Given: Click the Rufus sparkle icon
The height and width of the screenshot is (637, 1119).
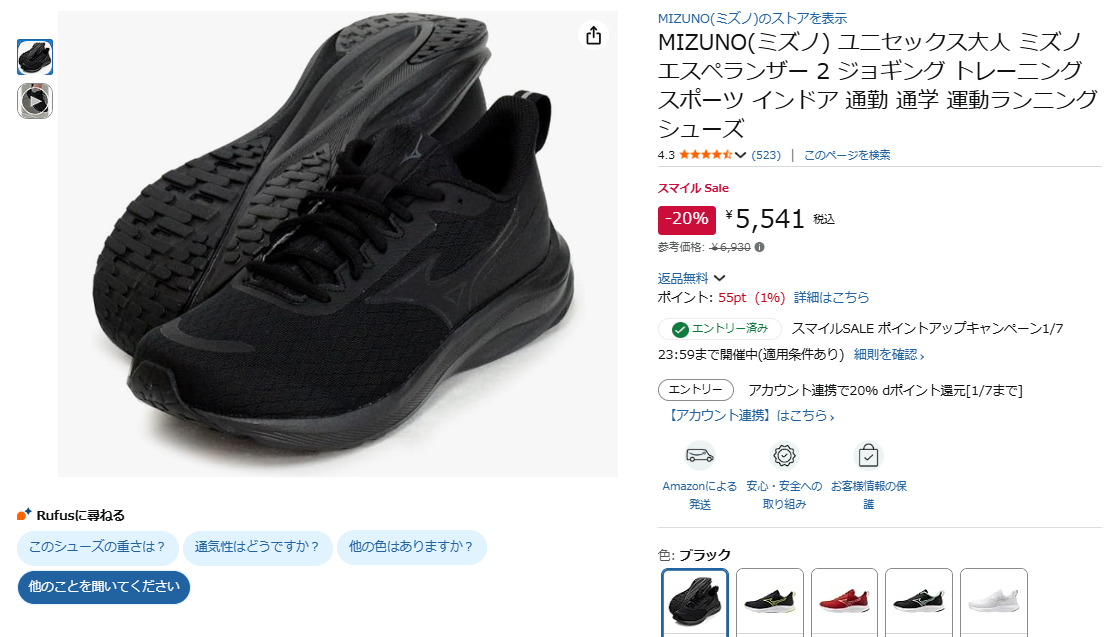Looking at the screenshot, I should coord(24,514).
